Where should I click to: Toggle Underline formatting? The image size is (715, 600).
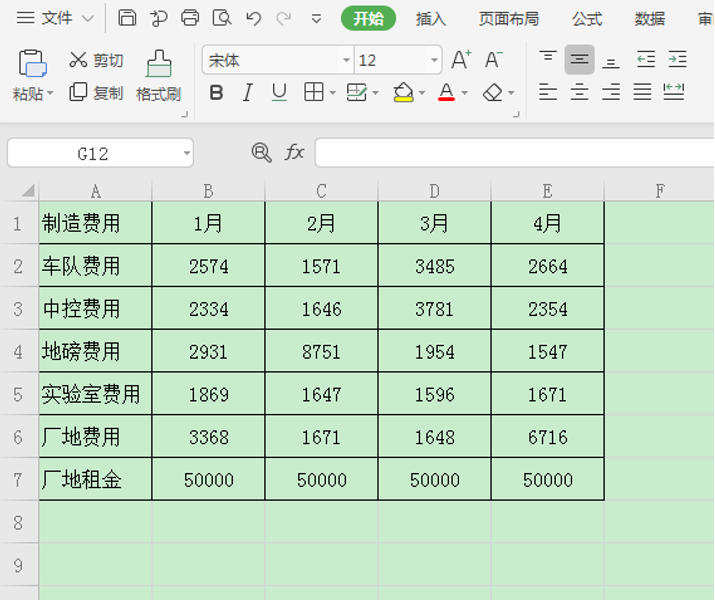(279, 93)
